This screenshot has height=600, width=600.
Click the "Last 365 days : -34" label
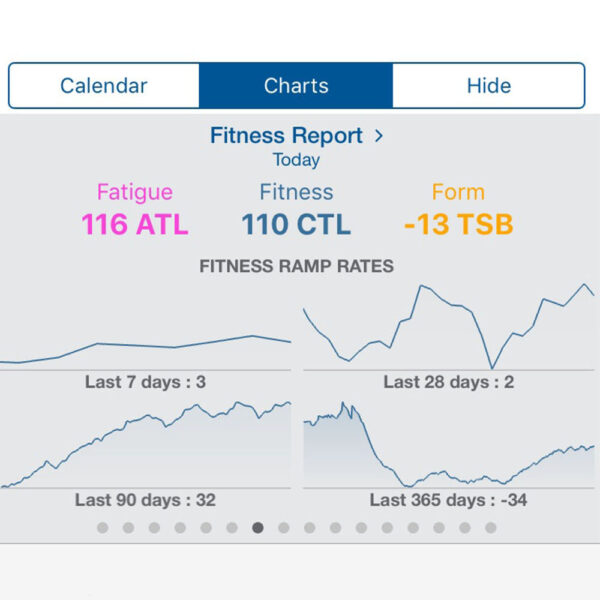(448, 500)
